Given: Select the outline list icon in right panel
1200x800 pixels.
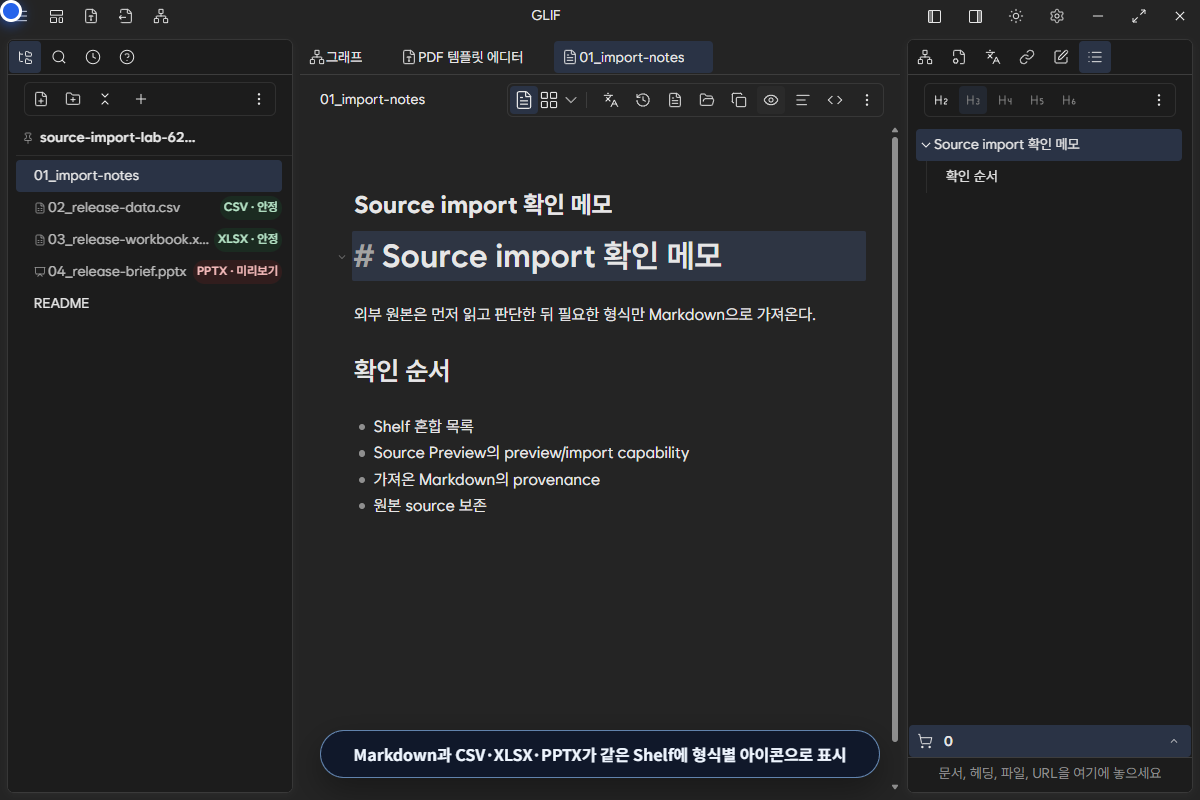Looking at the screenshot, I should coord(1095,57).
